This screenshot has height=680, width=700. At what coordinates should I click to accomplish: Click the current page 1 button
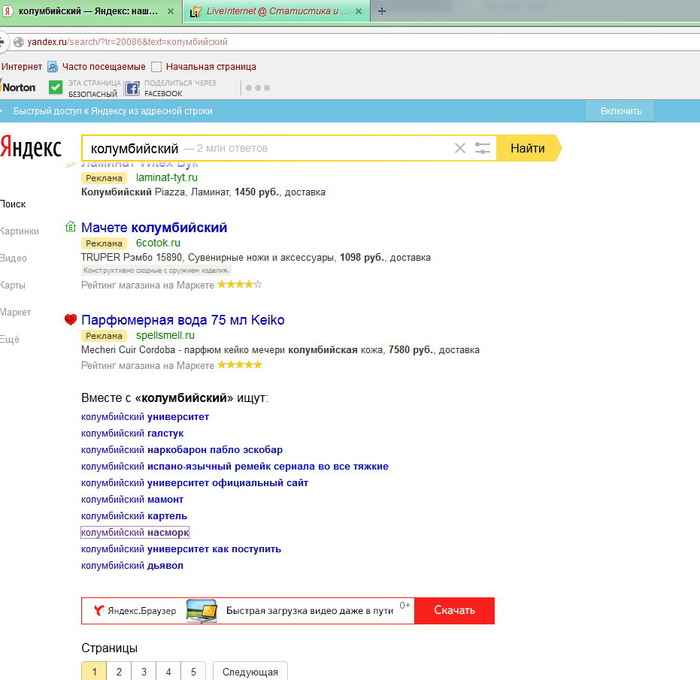pos(94,672)
